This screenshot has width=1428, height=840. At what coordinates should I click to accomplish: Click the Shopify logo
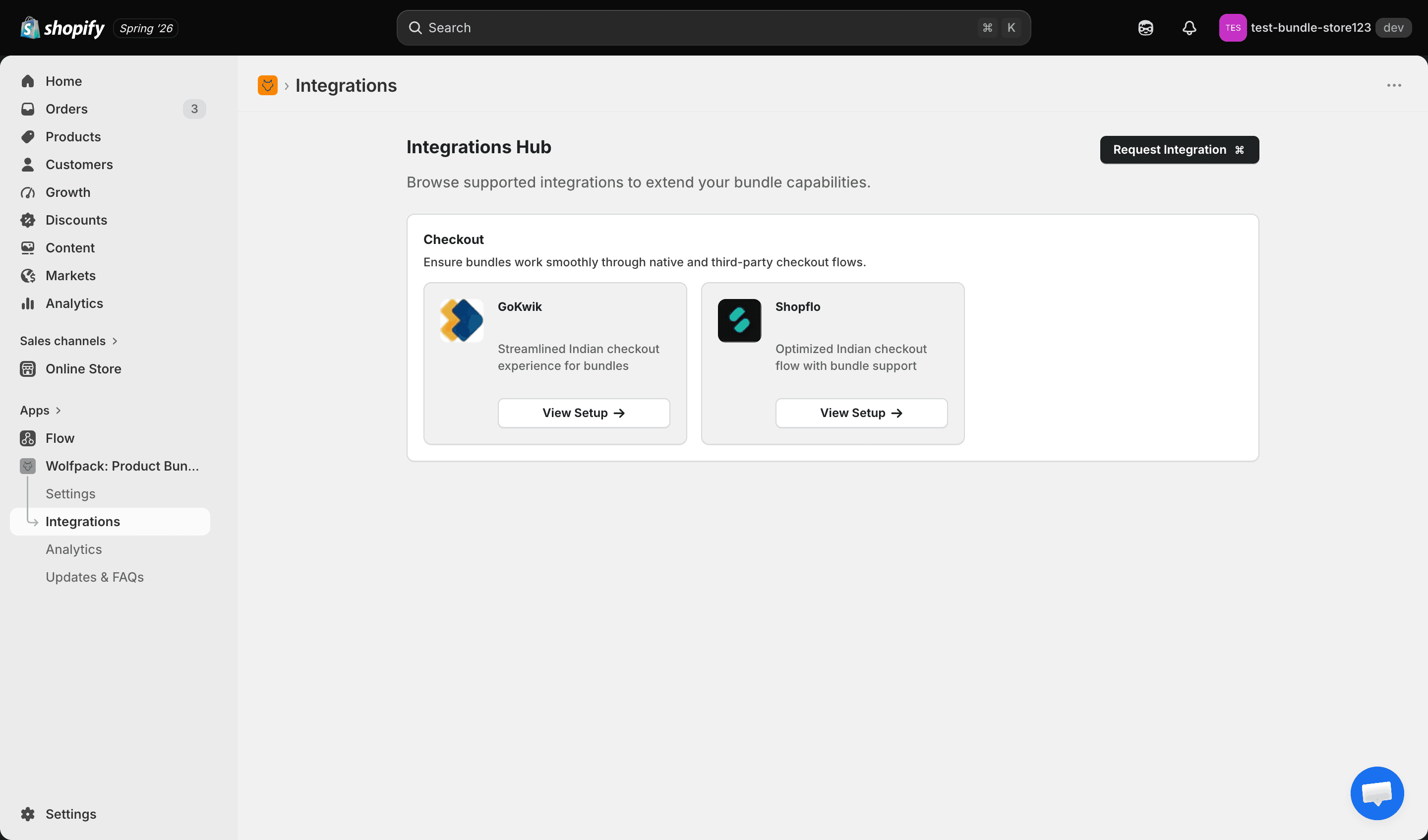click(x=62, y=28)
